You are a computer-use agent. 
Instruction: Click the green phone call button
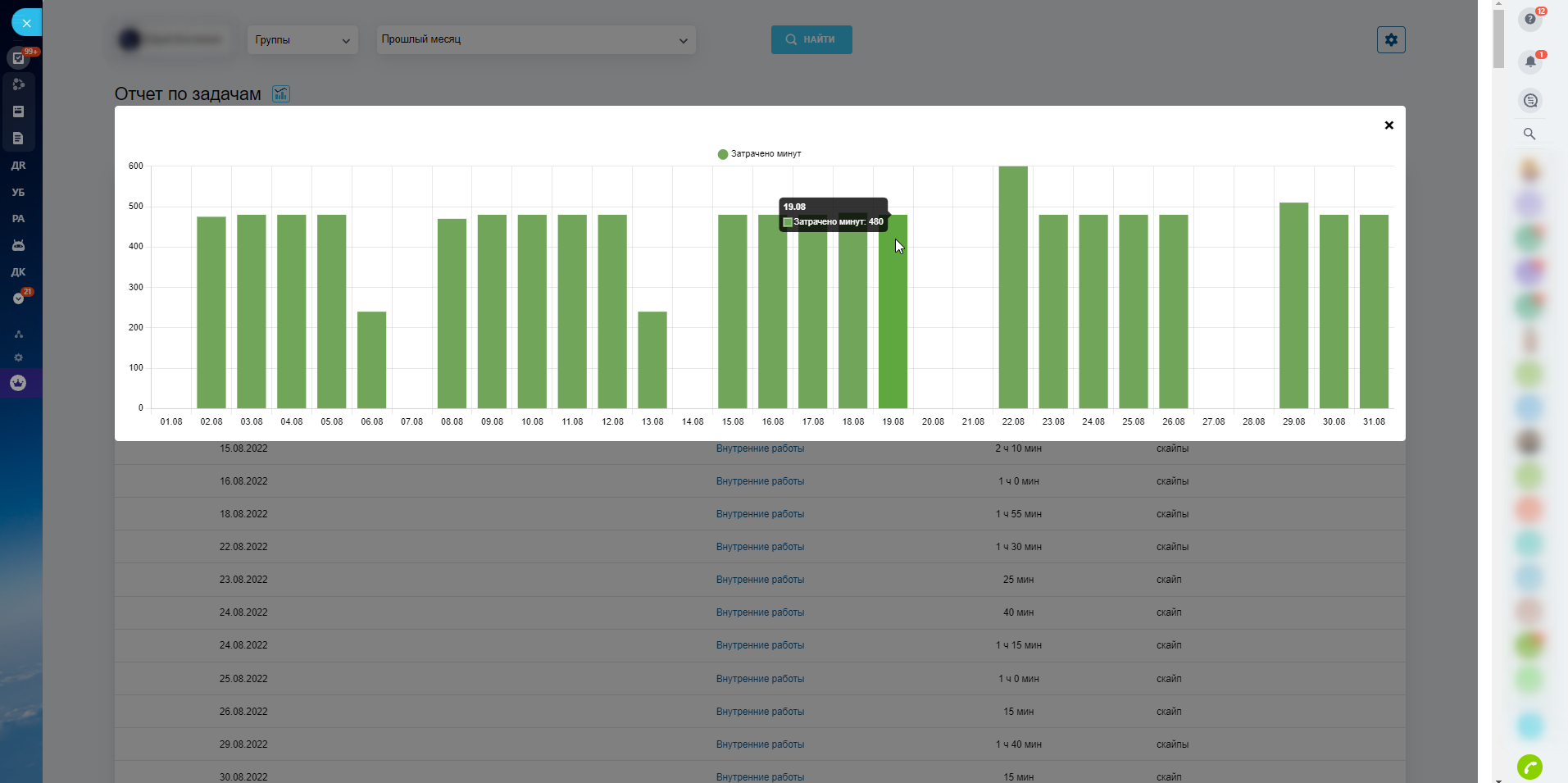(x=1529, y=767)
